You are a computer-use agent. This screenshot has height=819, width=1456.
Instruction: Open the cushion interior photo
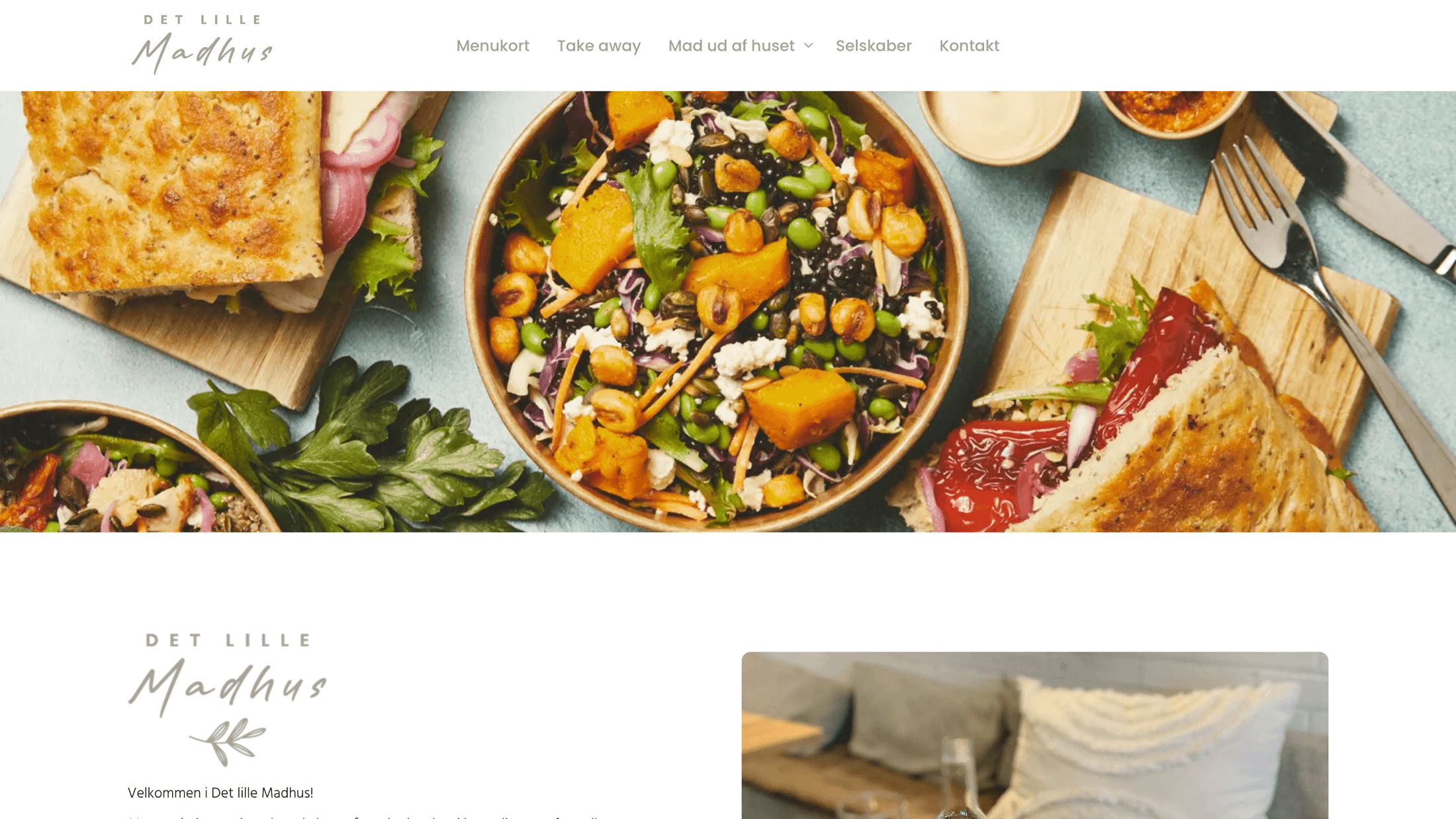coord(1034,735)
